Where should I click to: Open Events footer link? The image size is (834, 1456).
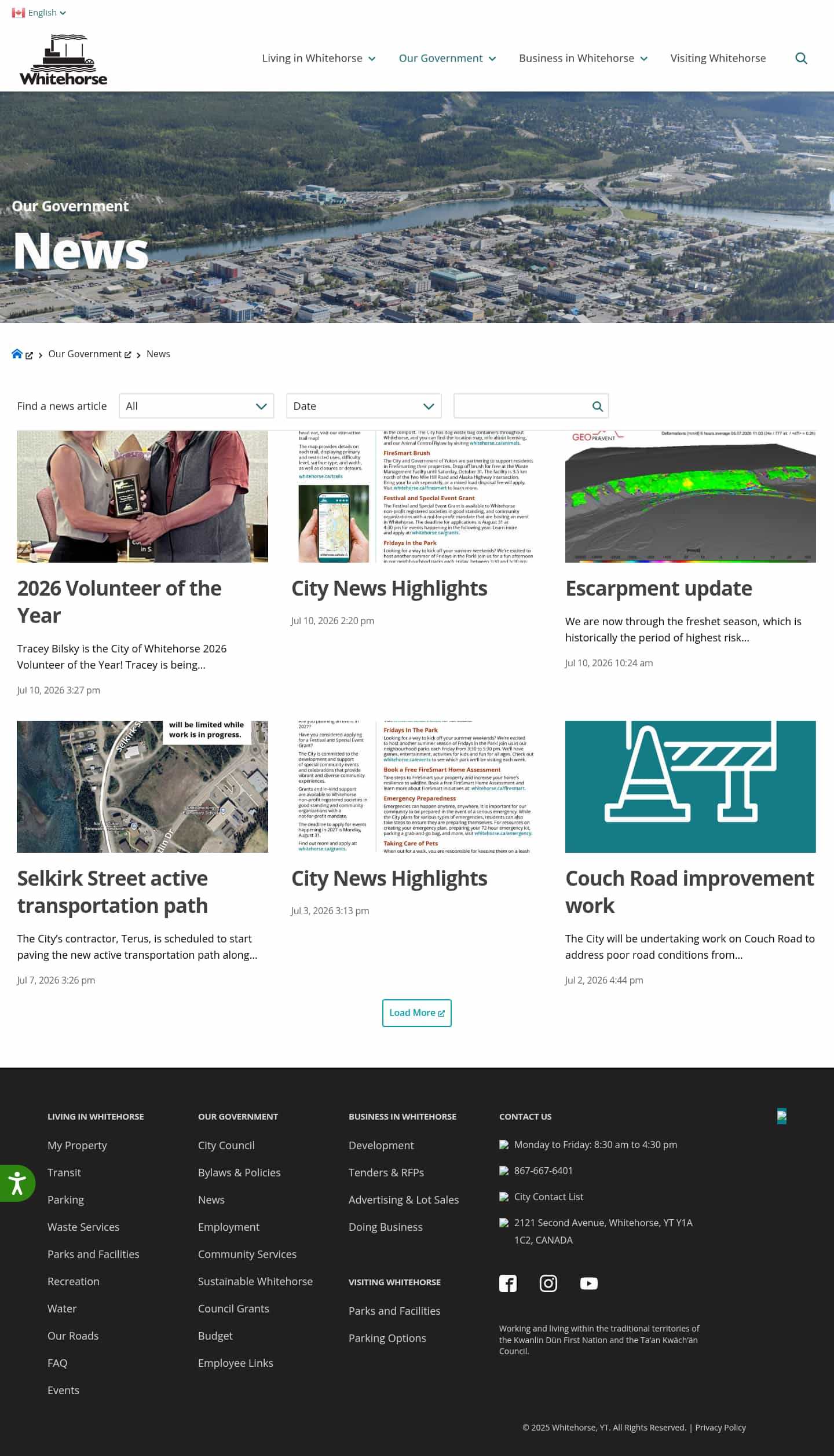63,1390
